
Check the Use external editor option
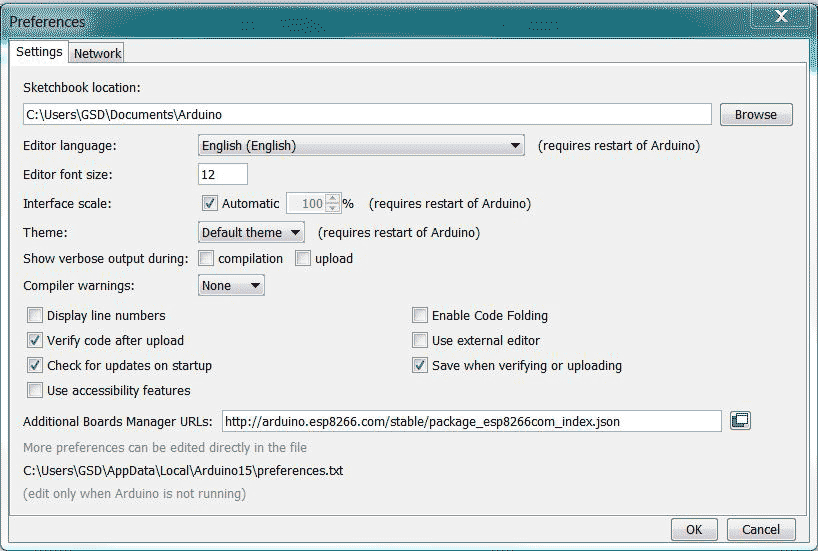pyautogui.click(x=419, y=340)
